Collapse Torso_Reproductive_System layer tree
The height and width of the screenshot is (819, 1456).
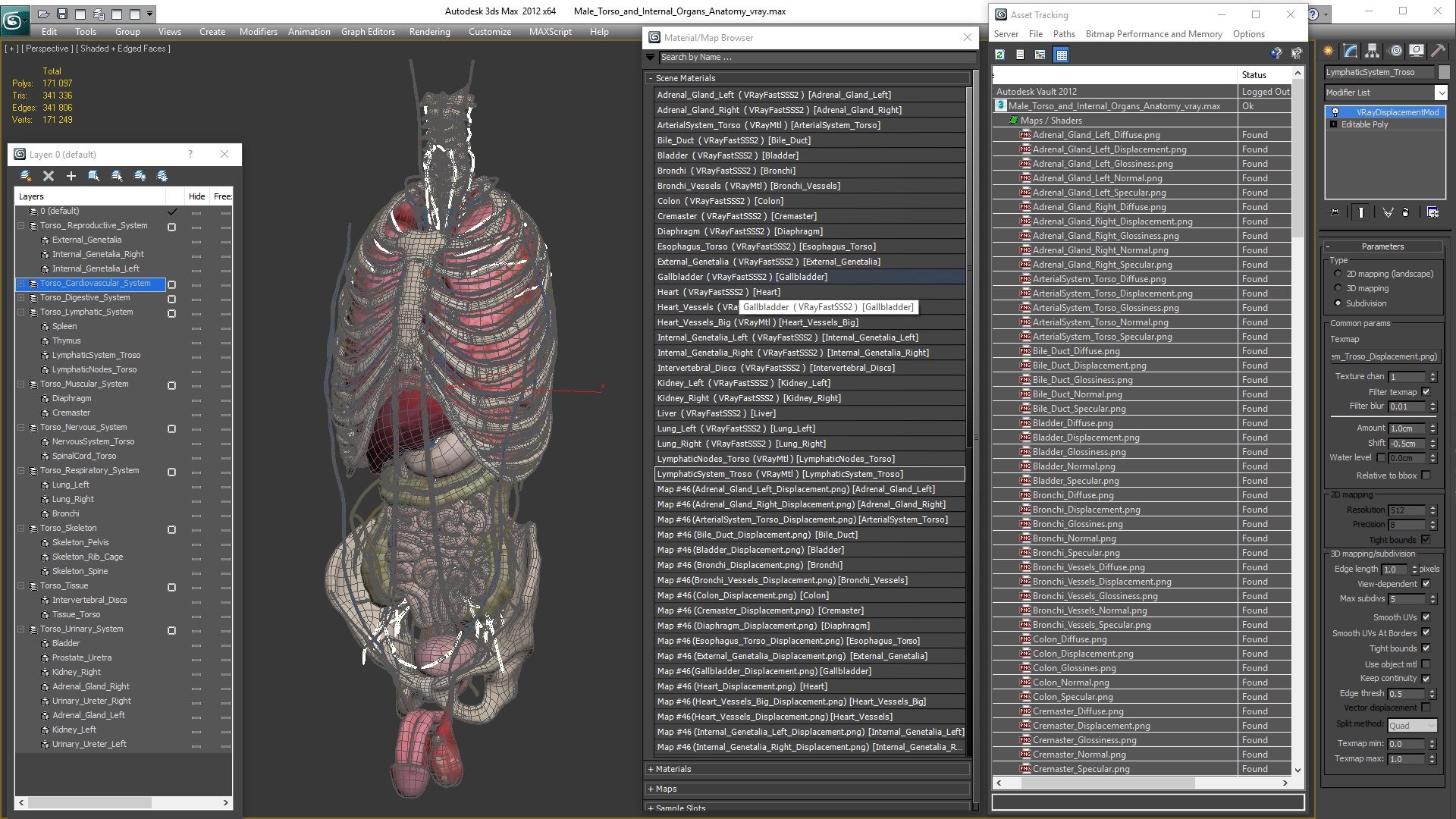click(x=21, y=225)
